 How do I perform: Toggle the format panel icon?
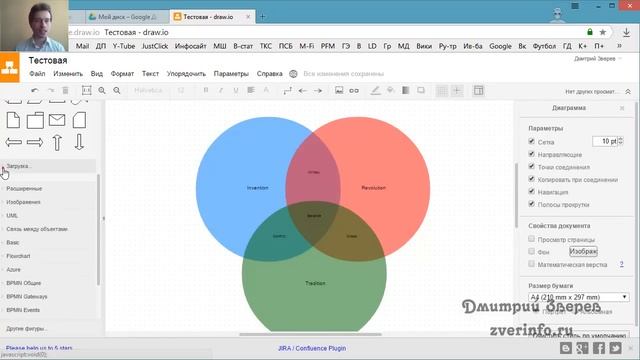479,91
